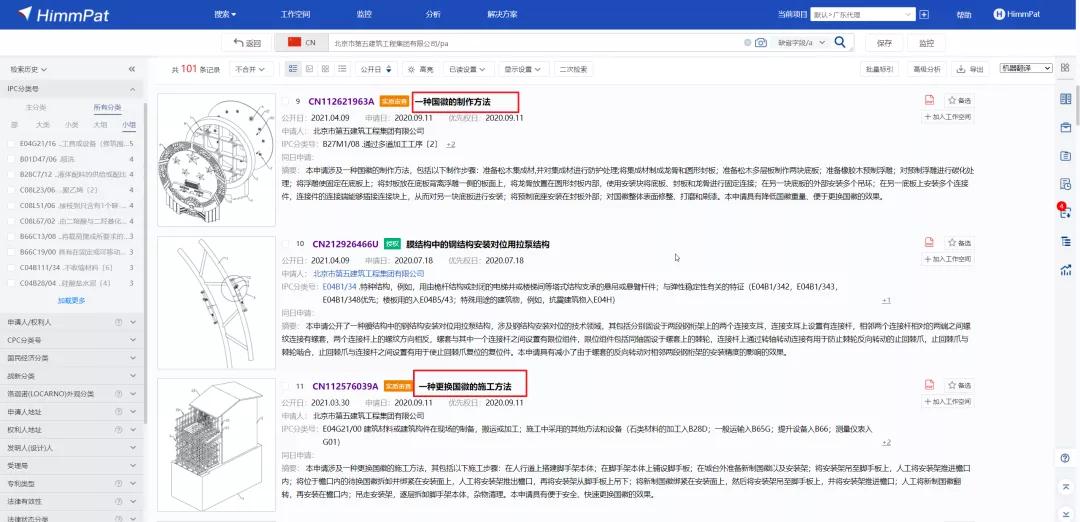Open the 分析 menu in the top bar

433,14
